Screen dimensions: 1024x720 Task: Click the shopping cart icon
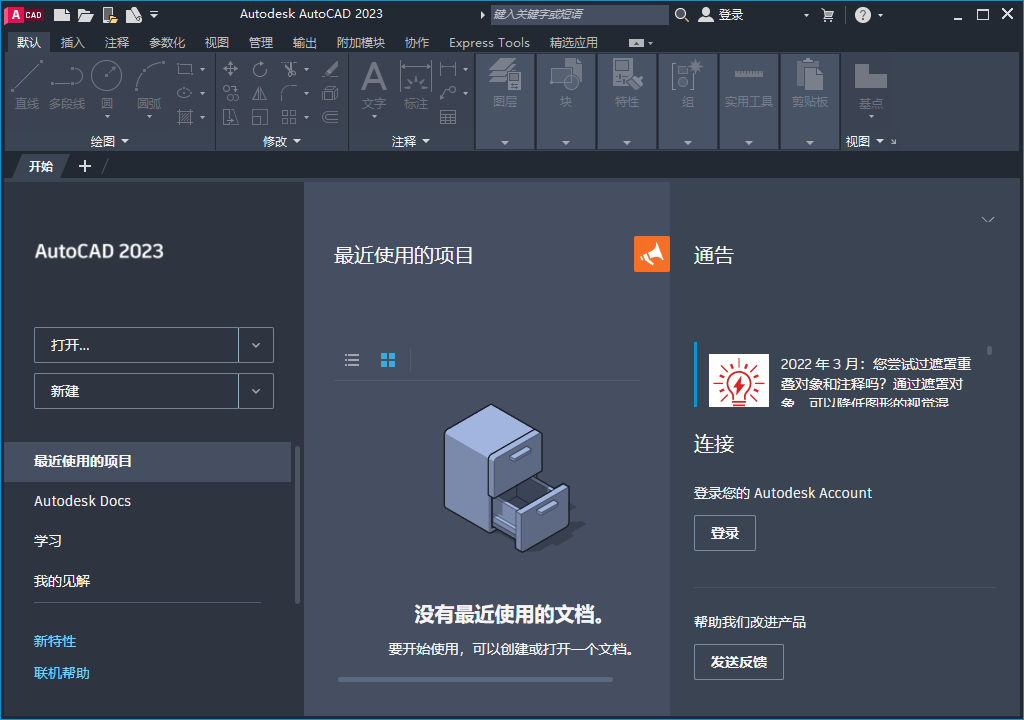827,15
